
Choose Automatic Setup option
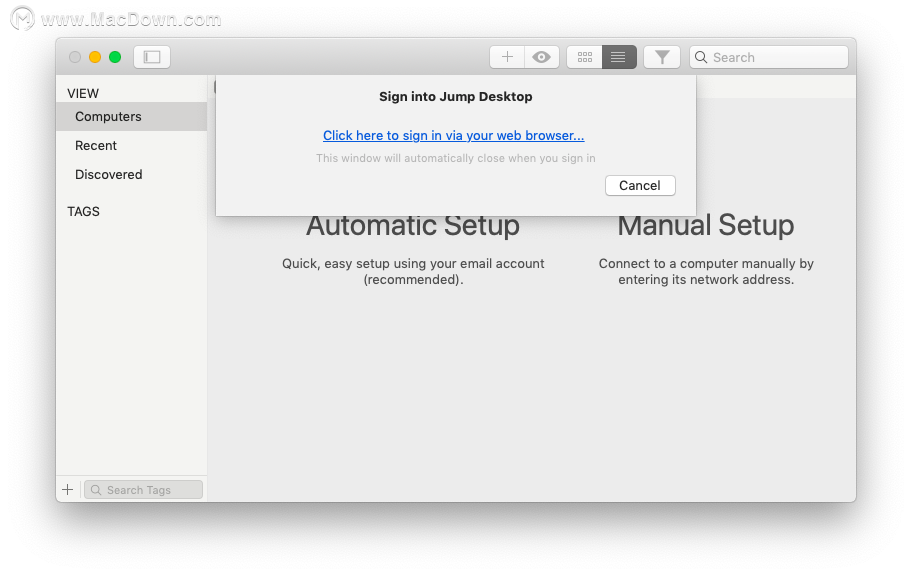click(x=413, y=225)
